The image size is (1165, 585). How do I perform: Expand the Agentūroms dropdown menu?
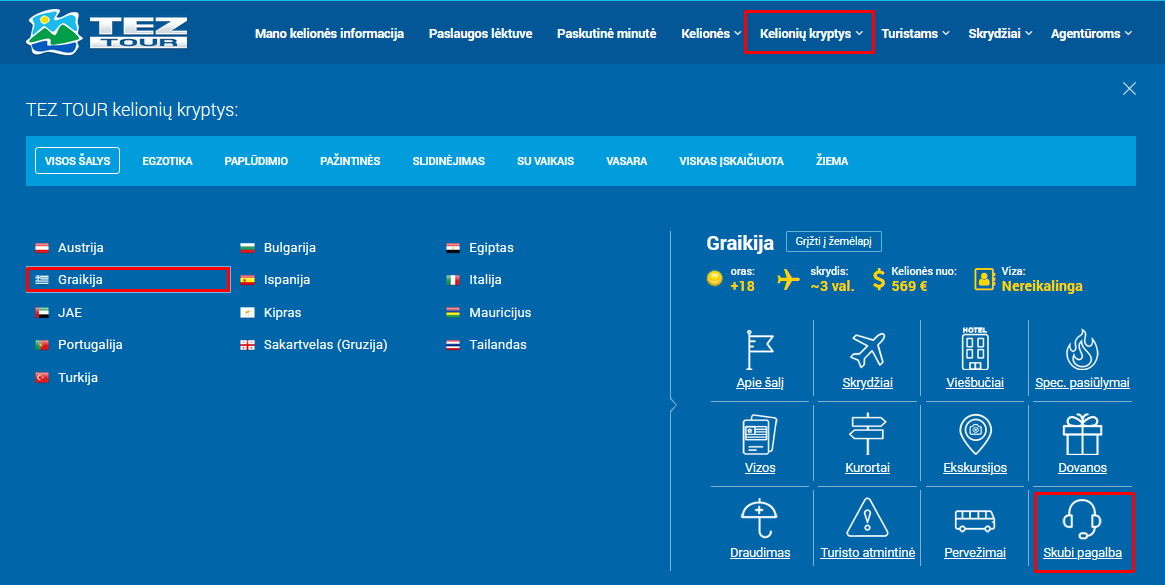coord(1091,33)
